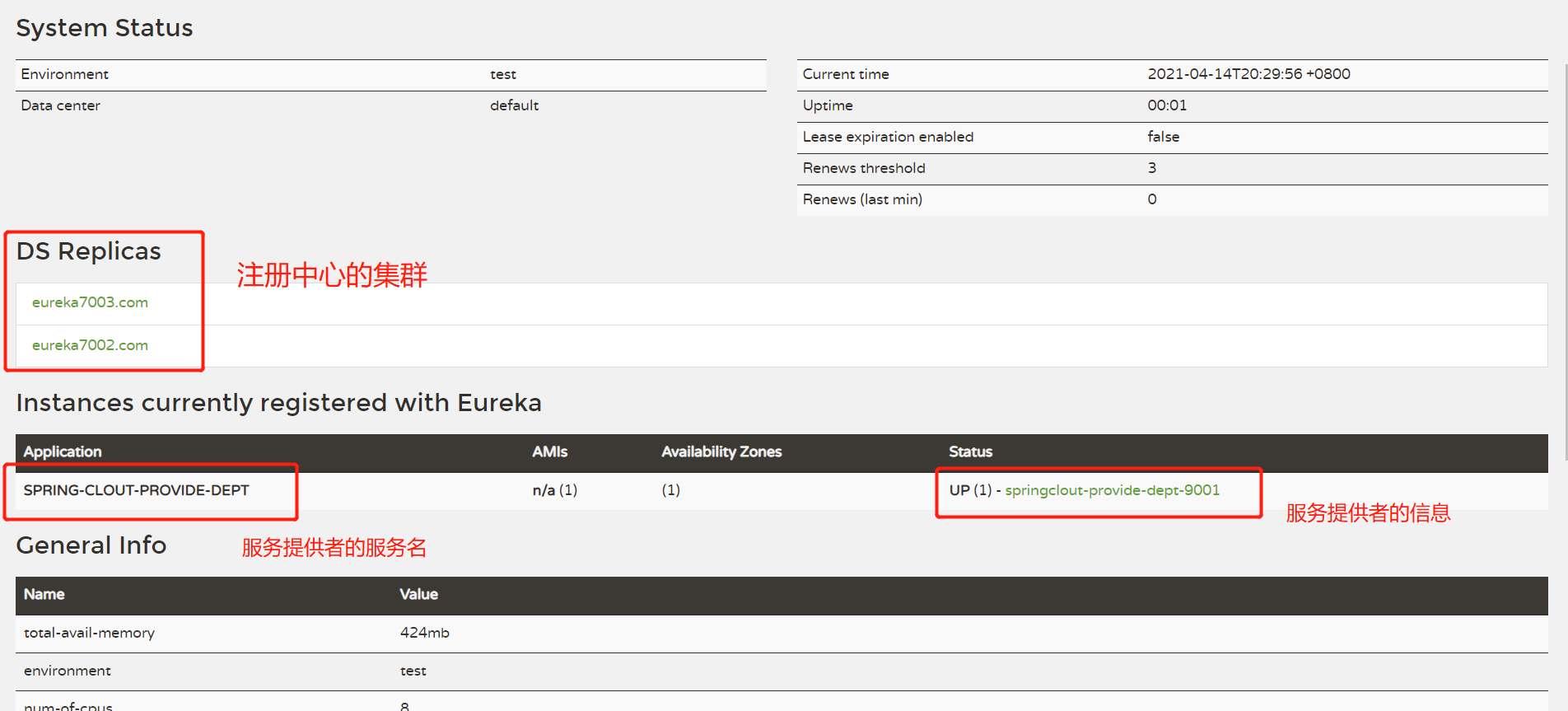Click the System Status heading
Screen dimensions: 1568x711
coord(105,28)
